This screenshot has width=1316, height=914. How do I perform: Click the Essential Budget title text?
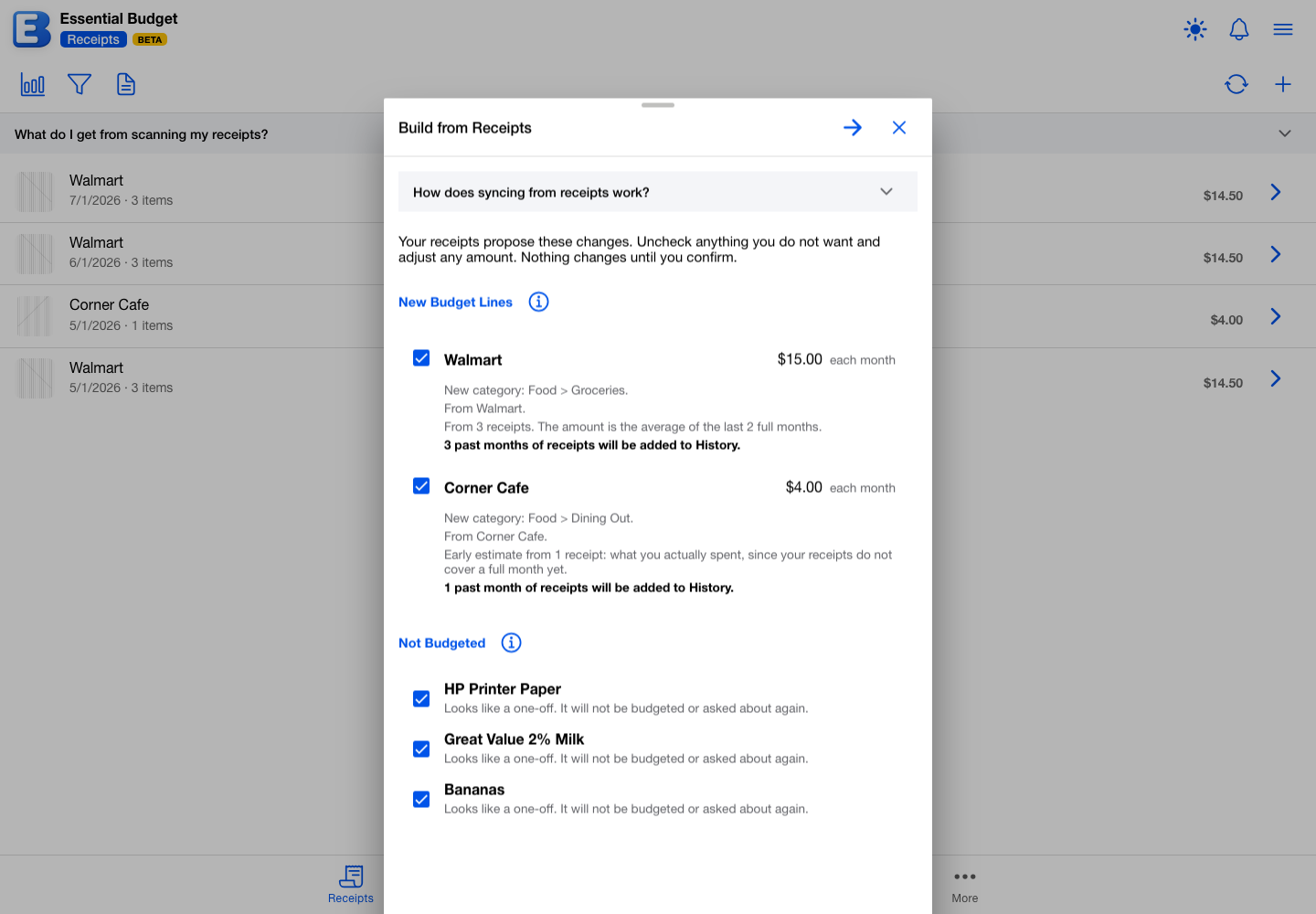click(x=119, y=18)
